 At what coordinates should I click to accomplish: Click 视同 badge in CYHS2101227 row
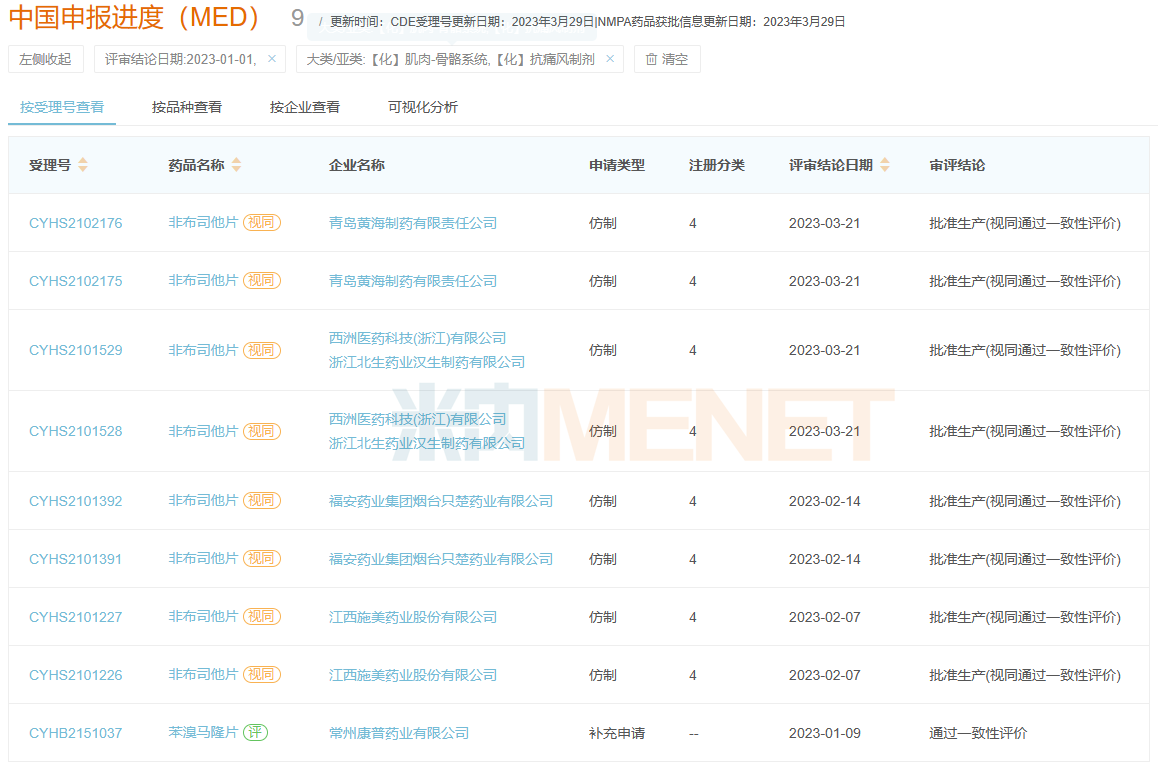[262, 616]
